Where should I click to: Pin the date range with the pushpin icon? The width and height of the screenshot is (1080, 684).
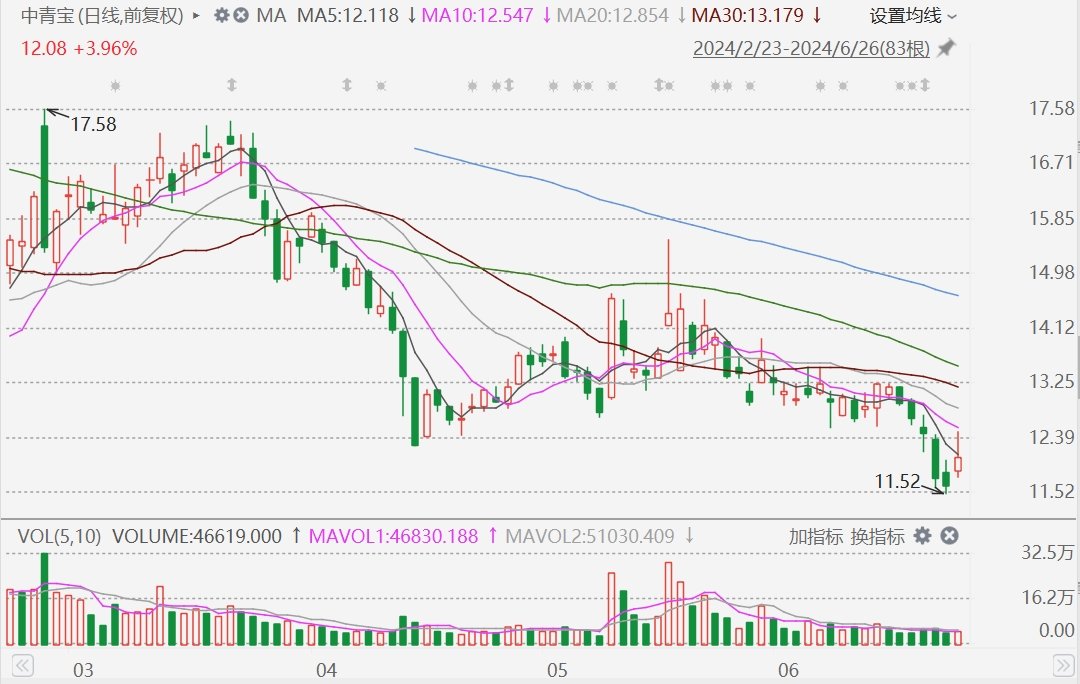pos(947,48)
